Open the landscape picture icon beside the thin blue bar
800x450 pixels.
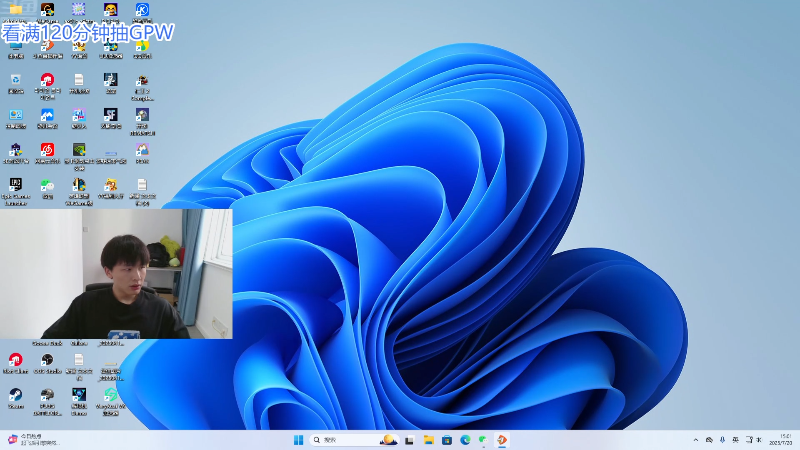pyautogui.click(x=142, y=149)
